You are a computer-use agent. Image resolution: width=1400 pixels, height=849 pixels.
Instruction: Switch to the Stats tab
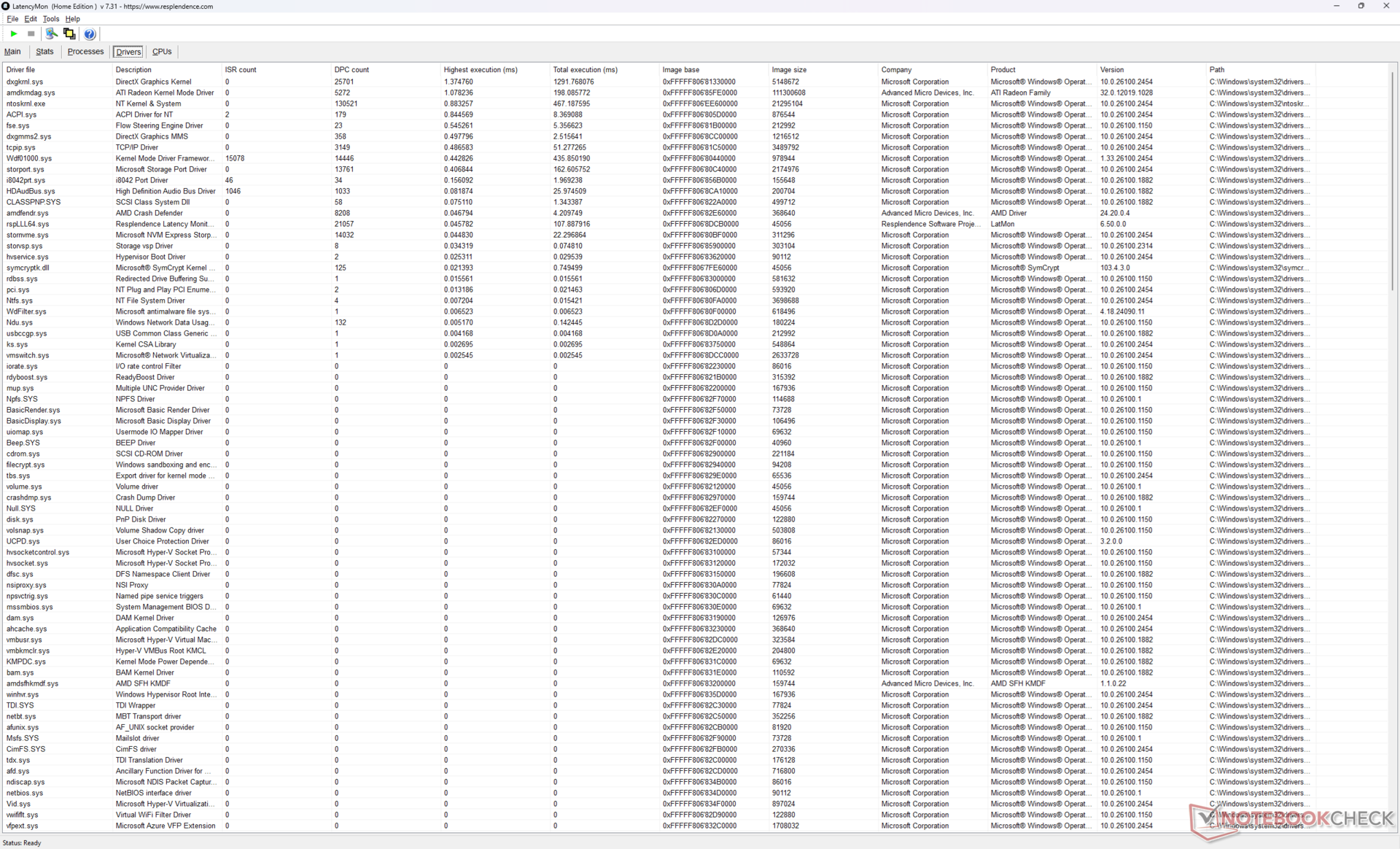tap(44, 52)
